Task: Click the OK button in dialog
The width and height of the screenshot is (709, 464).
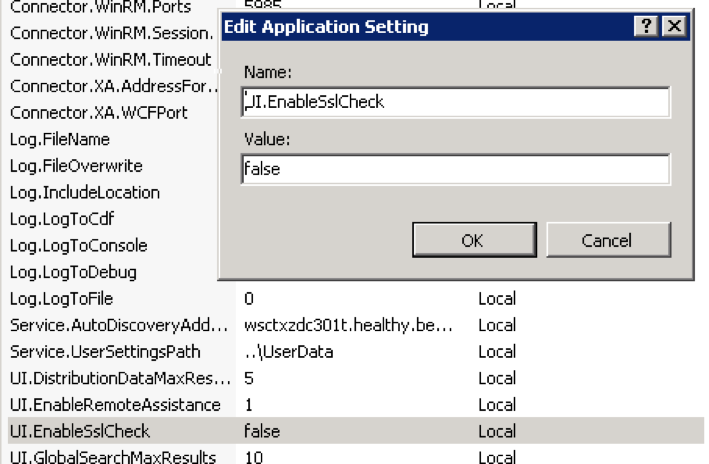Action: (x=472, y=240)
